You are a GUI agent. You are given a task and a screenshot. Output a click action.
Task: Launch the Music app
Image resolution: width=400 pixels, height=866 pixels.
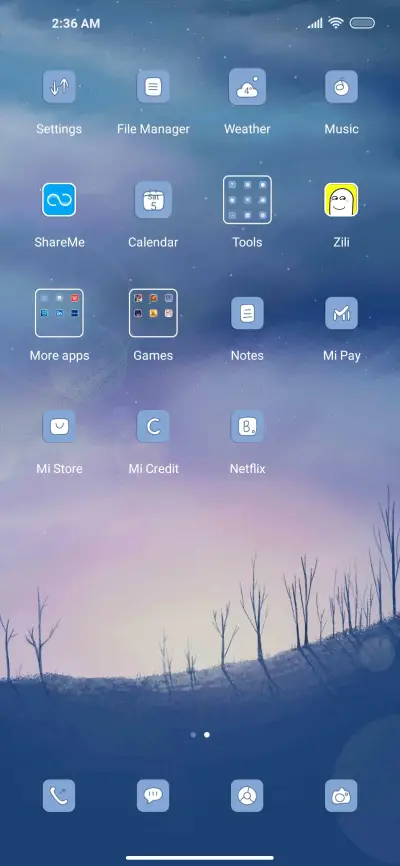click(x=341, y=87)
